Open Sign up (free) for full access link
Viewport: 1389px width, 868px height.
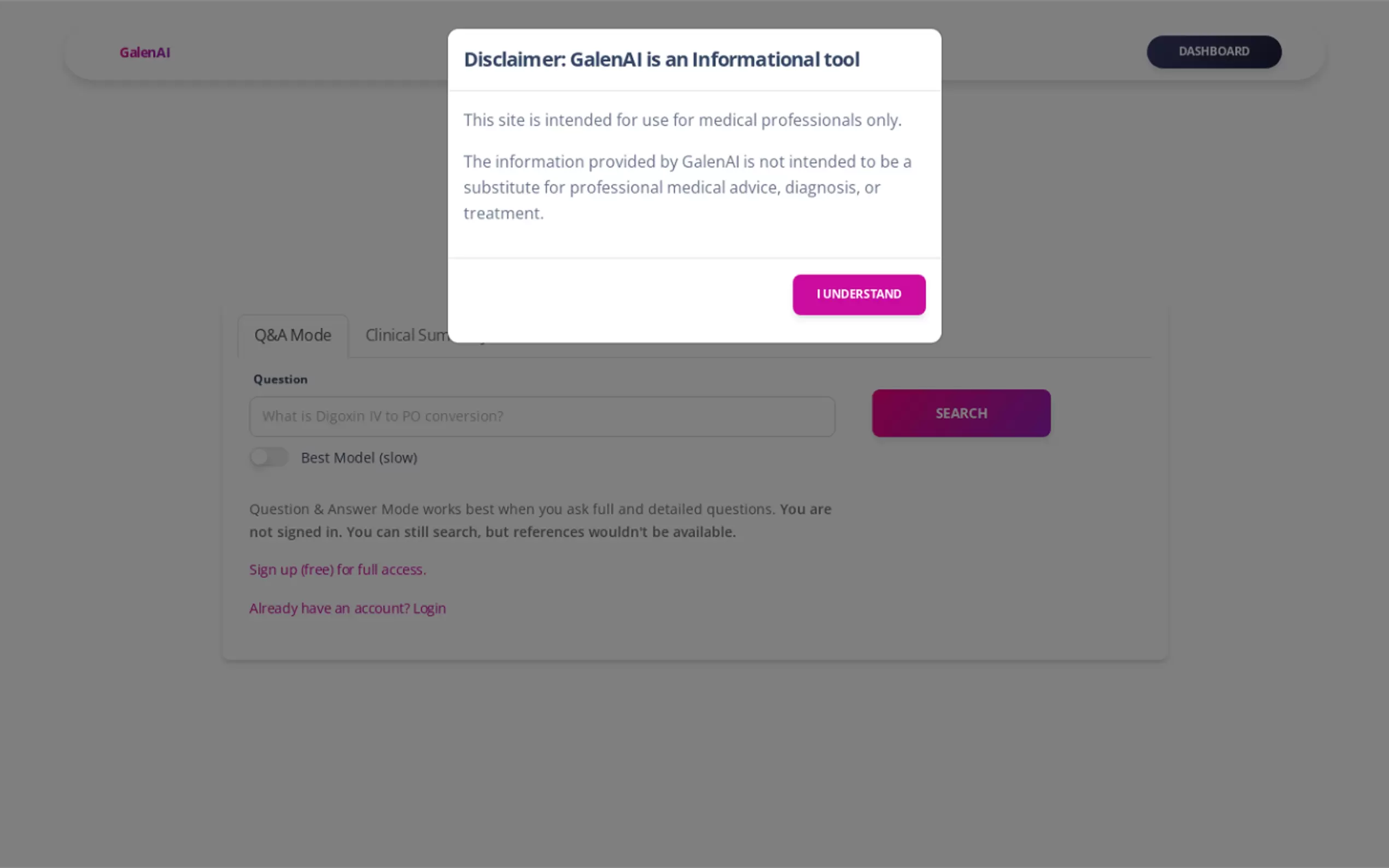[x=337, y=570]
